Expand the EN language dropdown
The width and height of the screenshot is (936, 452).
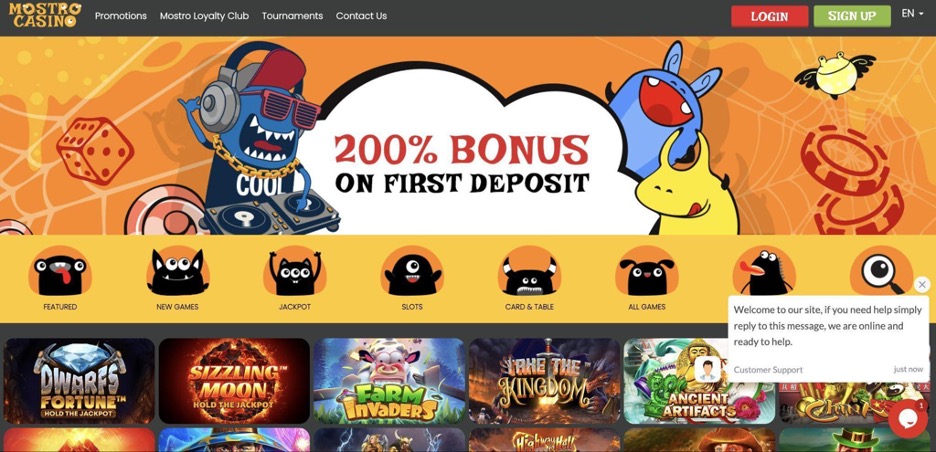[912, 14]
